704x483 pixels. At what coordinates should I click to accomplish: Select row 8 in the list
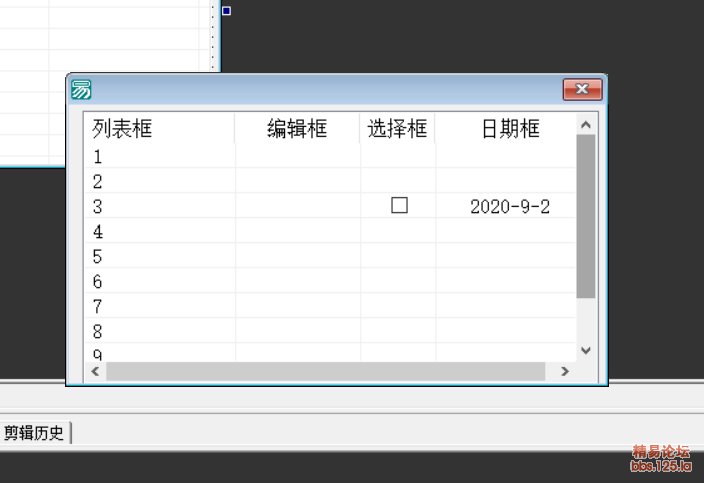[x=330, y=331]
